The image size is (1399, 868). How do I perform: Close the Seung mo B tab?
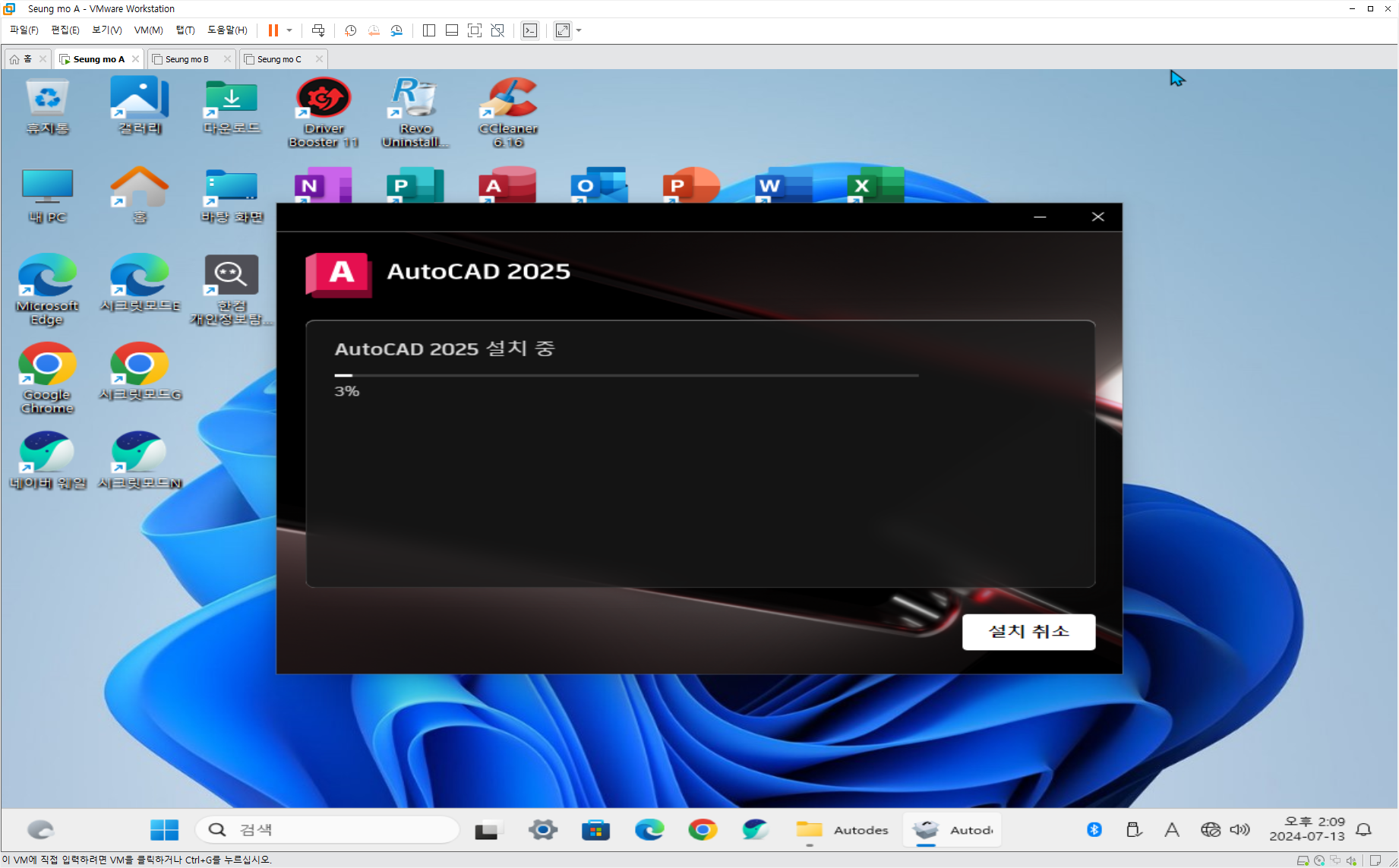tap(227, 58)
